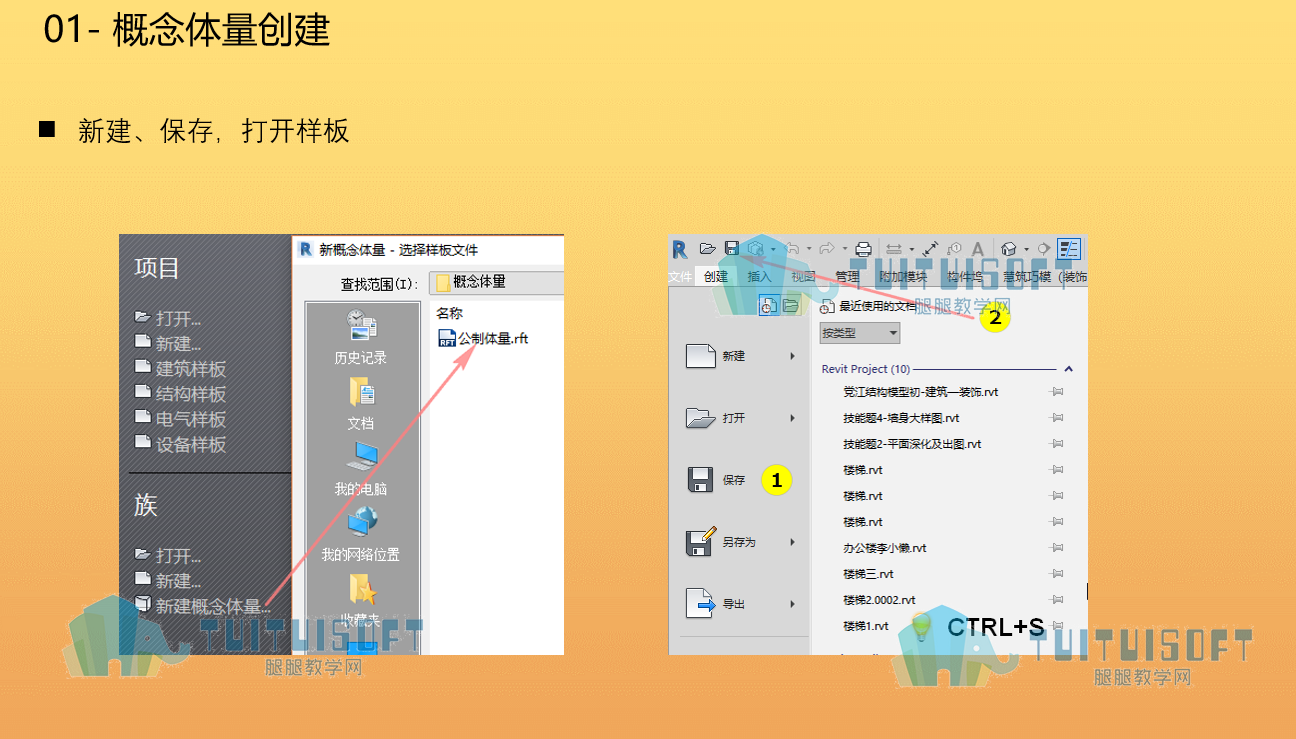
Task: Show recent documents via the clock-page icon
Action: pos(768,305)
